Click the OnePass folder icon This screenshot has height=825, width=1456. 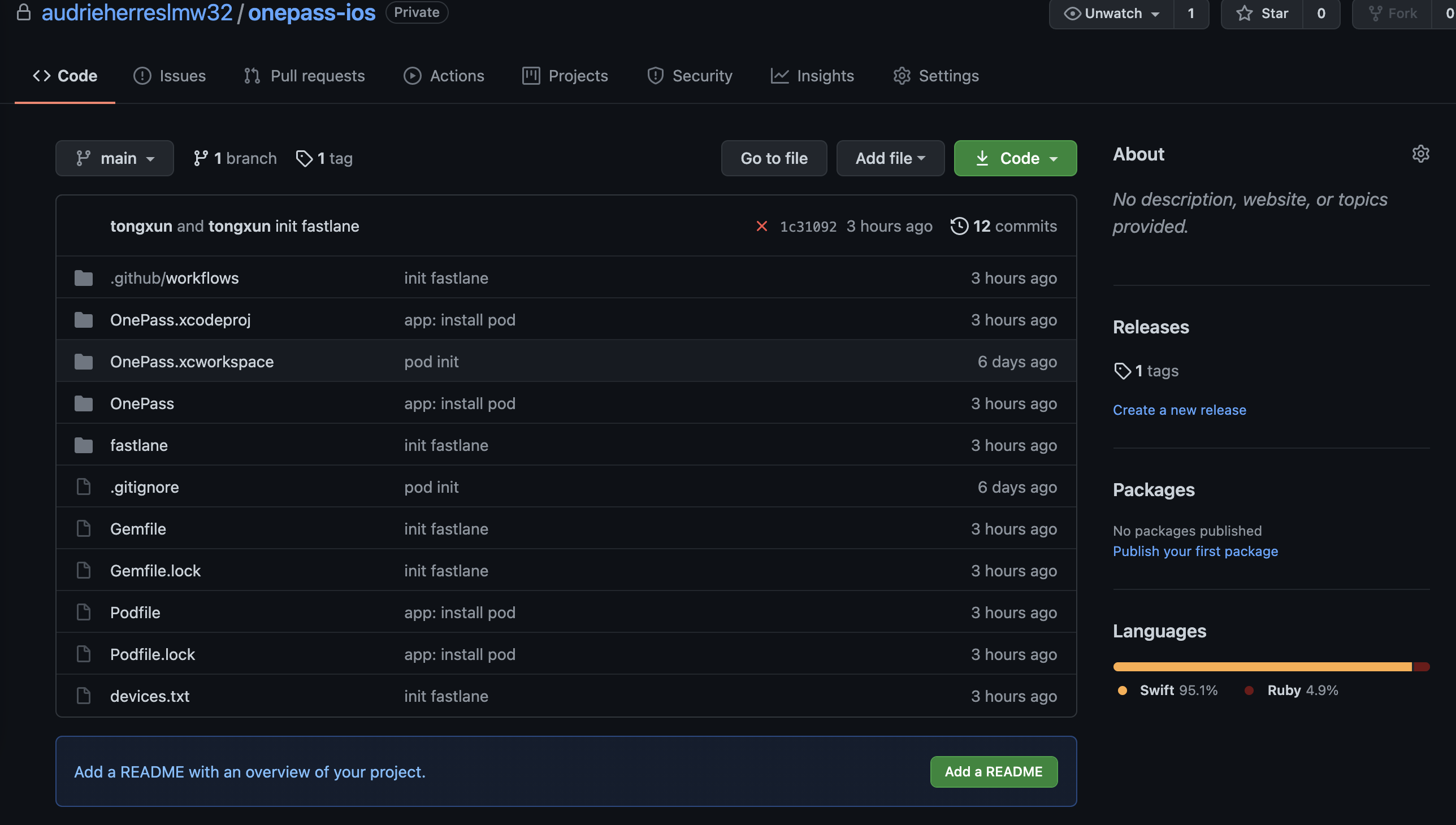click(84, 403)
